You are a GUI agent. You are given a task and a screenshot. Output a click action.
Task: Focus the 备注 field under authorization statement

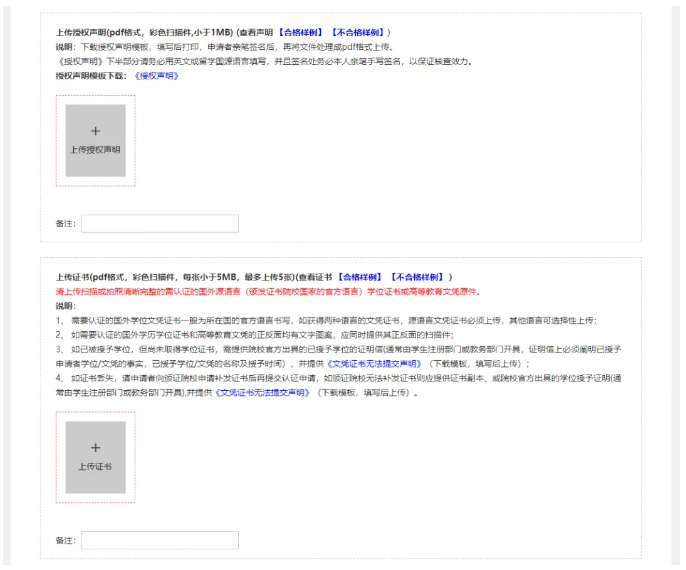tap(160, 224)
